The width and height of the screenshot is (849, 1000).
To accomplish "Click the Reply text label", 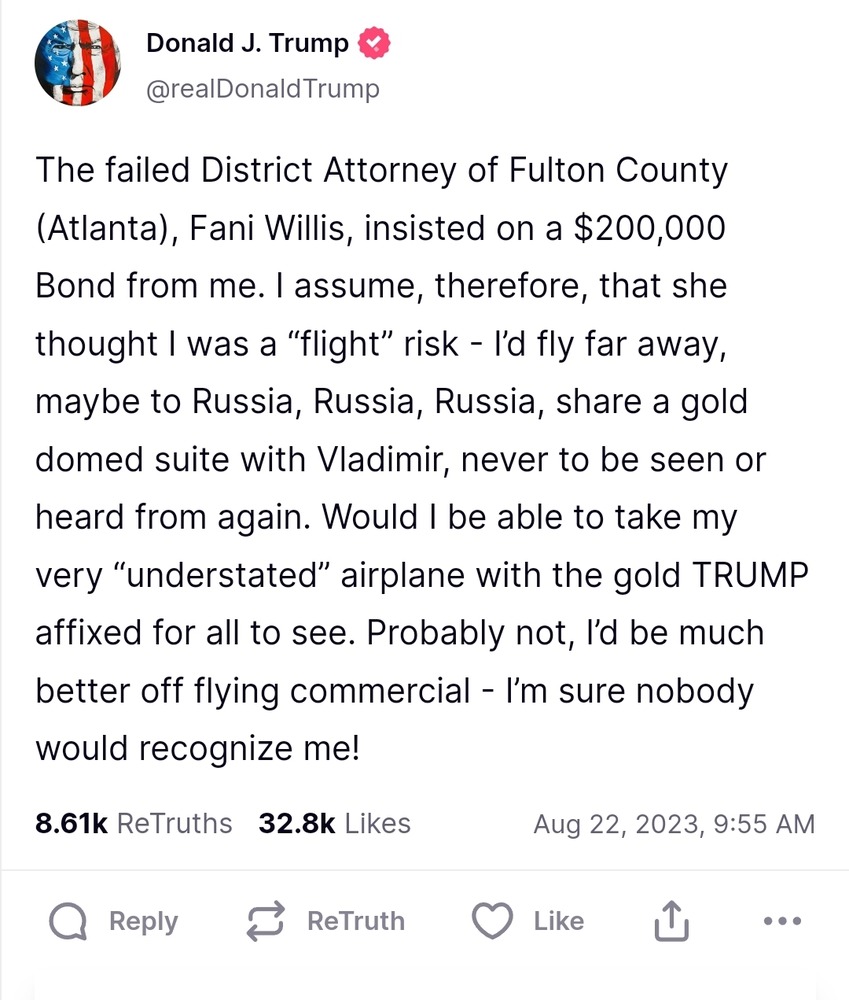I will coord(143,921).
